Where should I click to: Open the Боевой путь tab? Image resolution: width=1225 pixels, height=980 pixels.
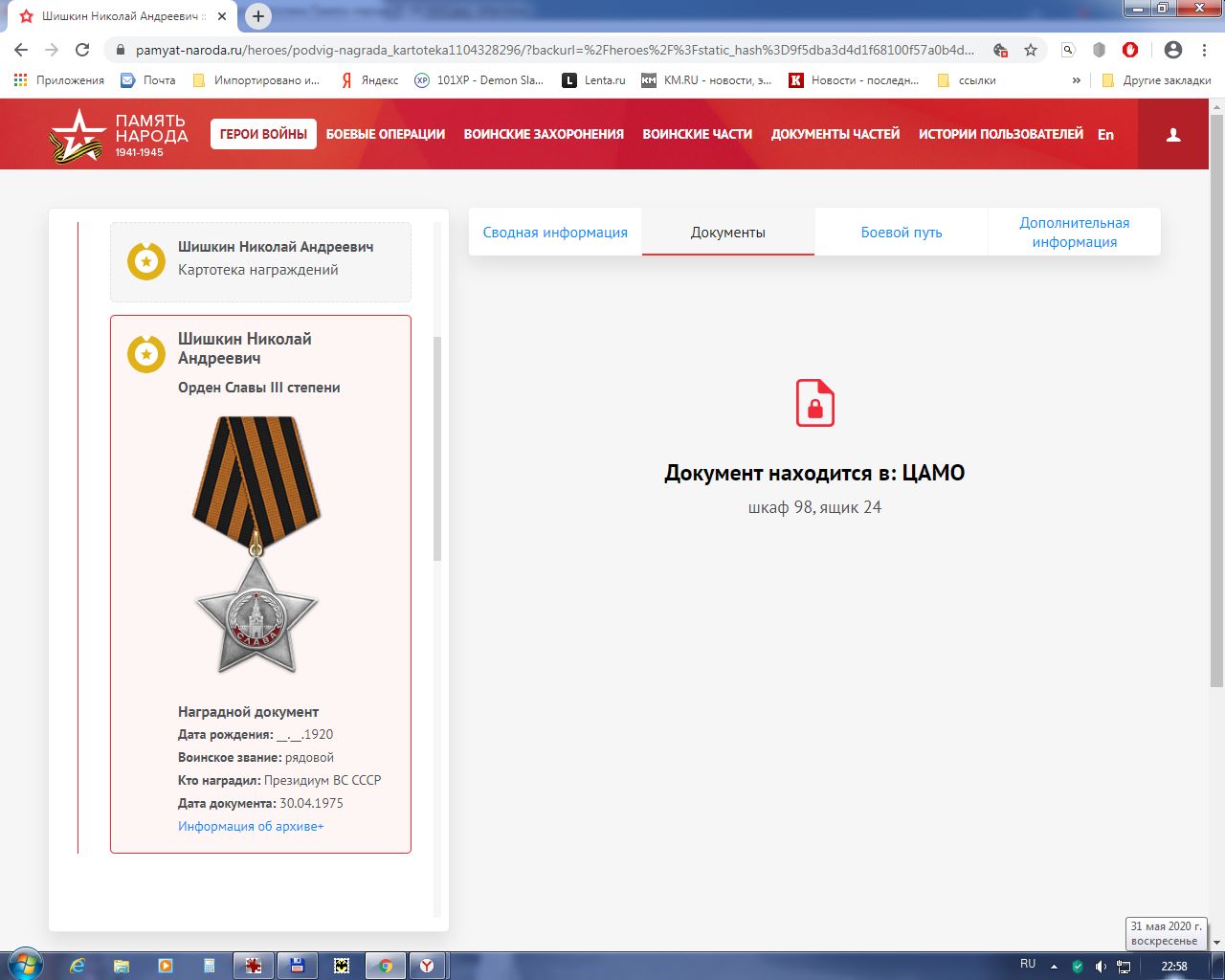coord(901,233)
